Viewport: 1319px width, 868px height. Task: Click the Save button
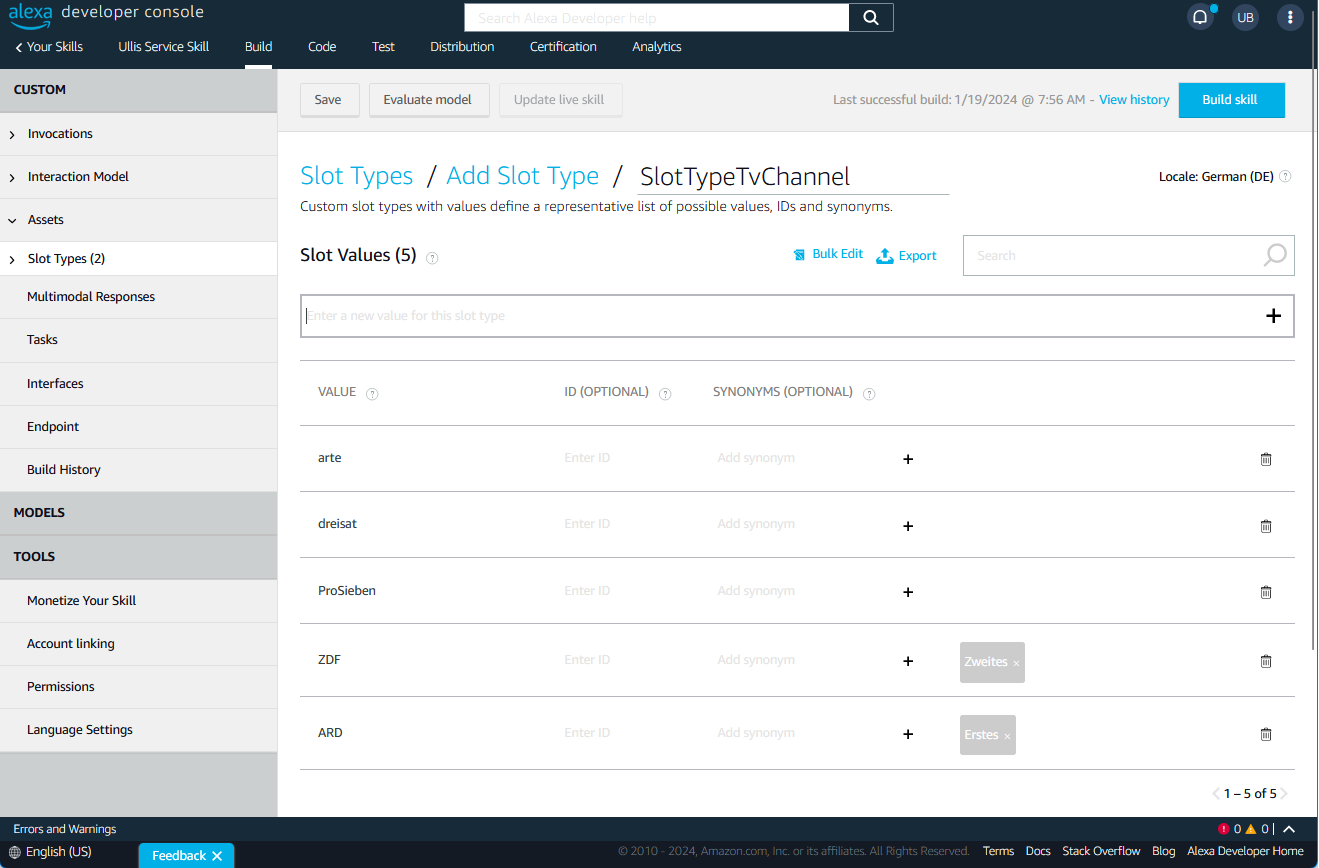[329, 100]
